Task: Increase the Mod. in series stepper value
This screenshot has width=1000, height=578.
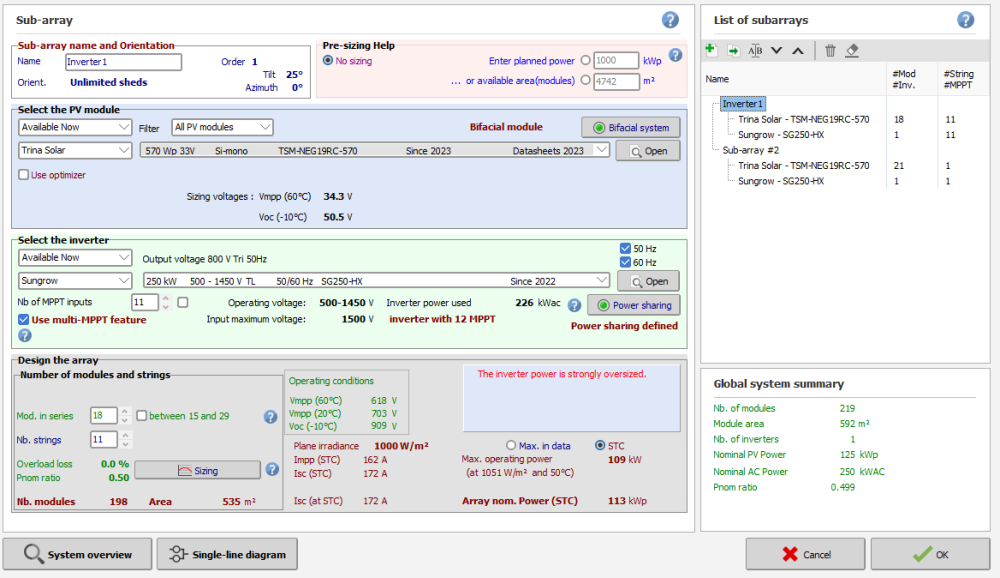Action: [124, 410]
